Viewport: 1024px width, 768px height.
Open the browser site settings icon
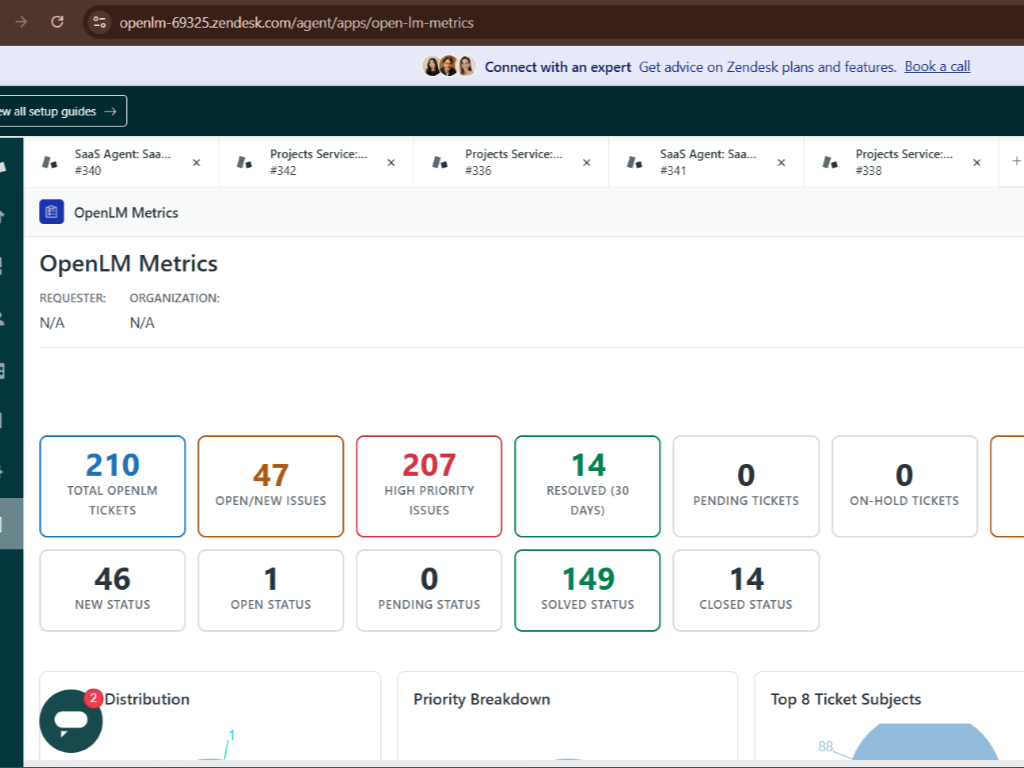99,22
